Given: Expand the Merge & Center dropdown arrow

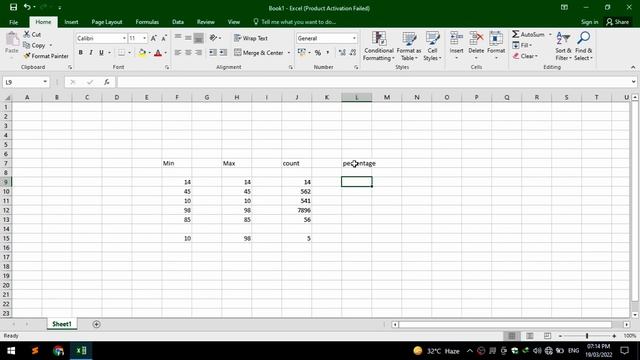Looking at the screenshot, I should pyautogui.click(x=289, y=53).
